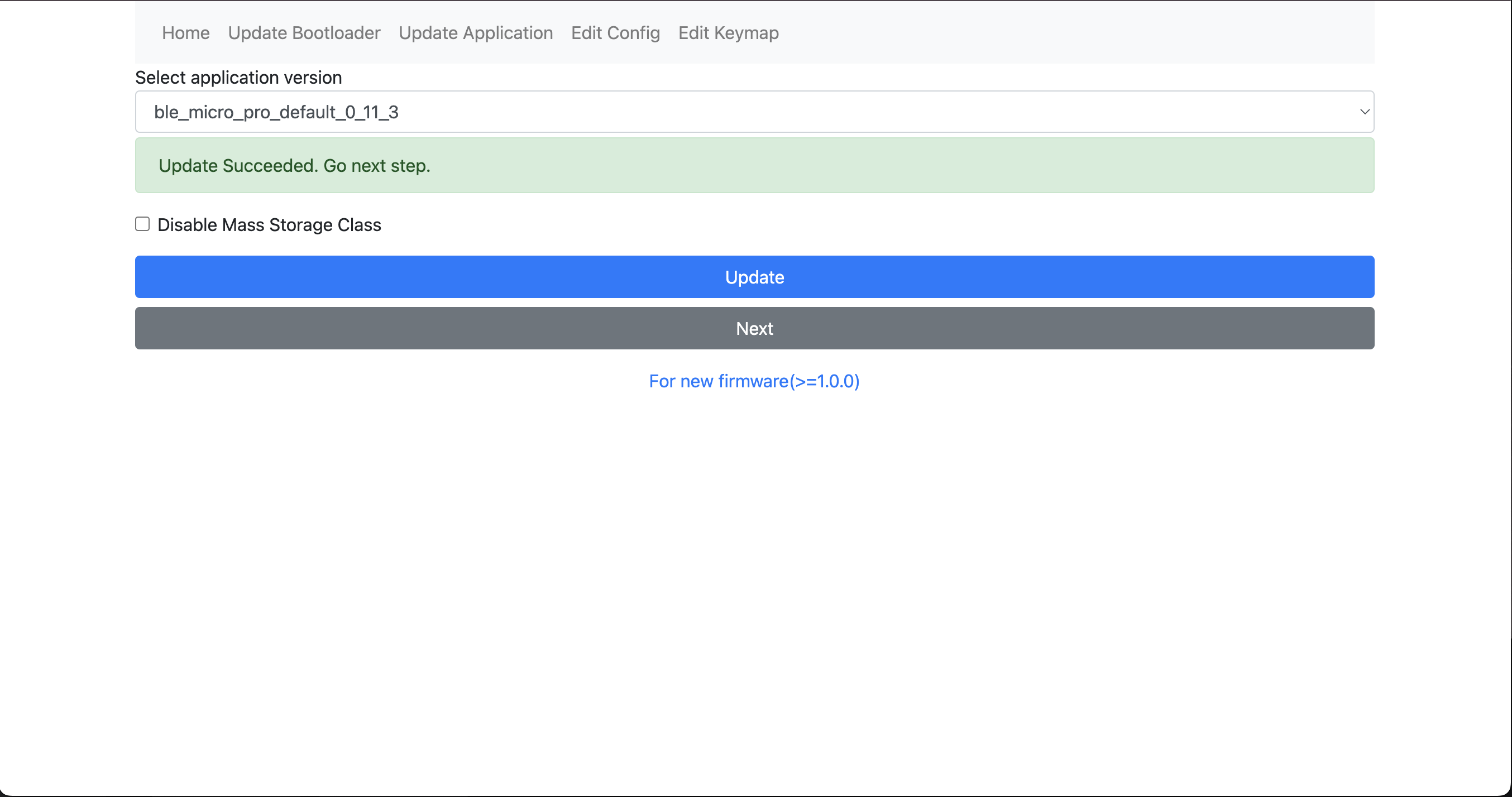Open the Home nav link
Image resolution: width=1512 pixels, height=797 pixels.
[x=185, y=33]
